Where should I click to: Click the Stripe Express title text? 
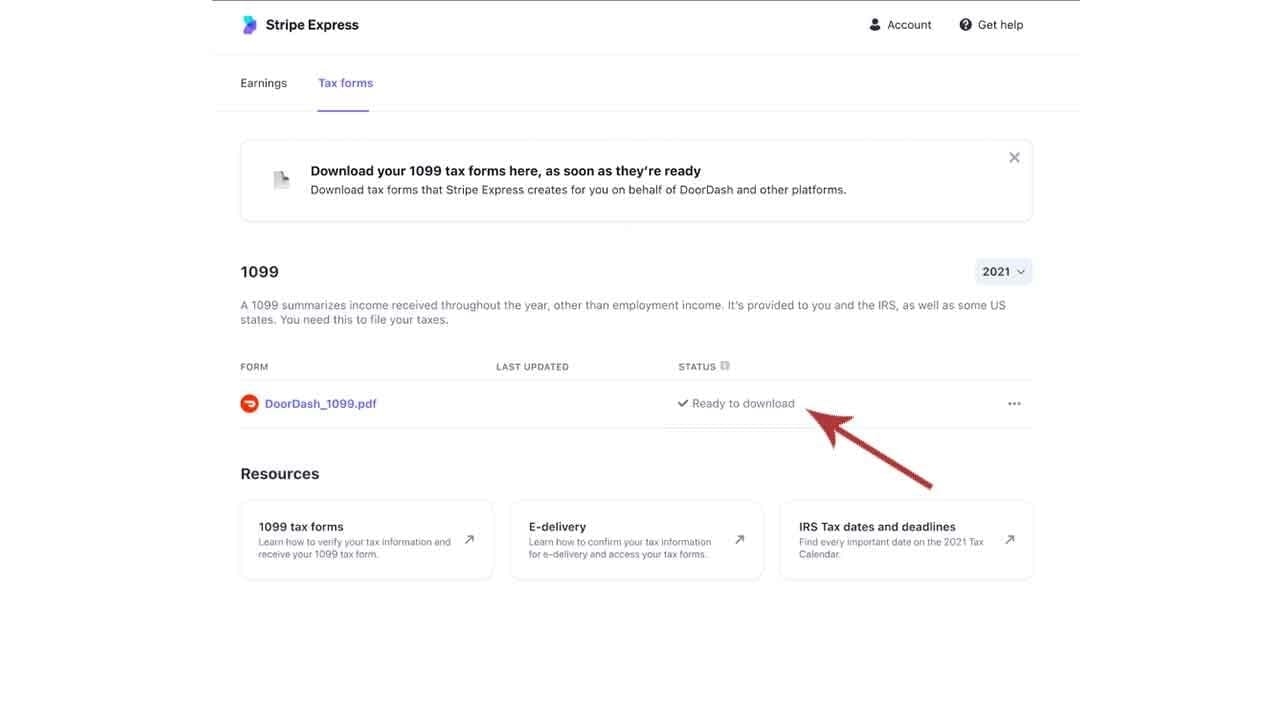pyautogui.click(x=312, y=25)
